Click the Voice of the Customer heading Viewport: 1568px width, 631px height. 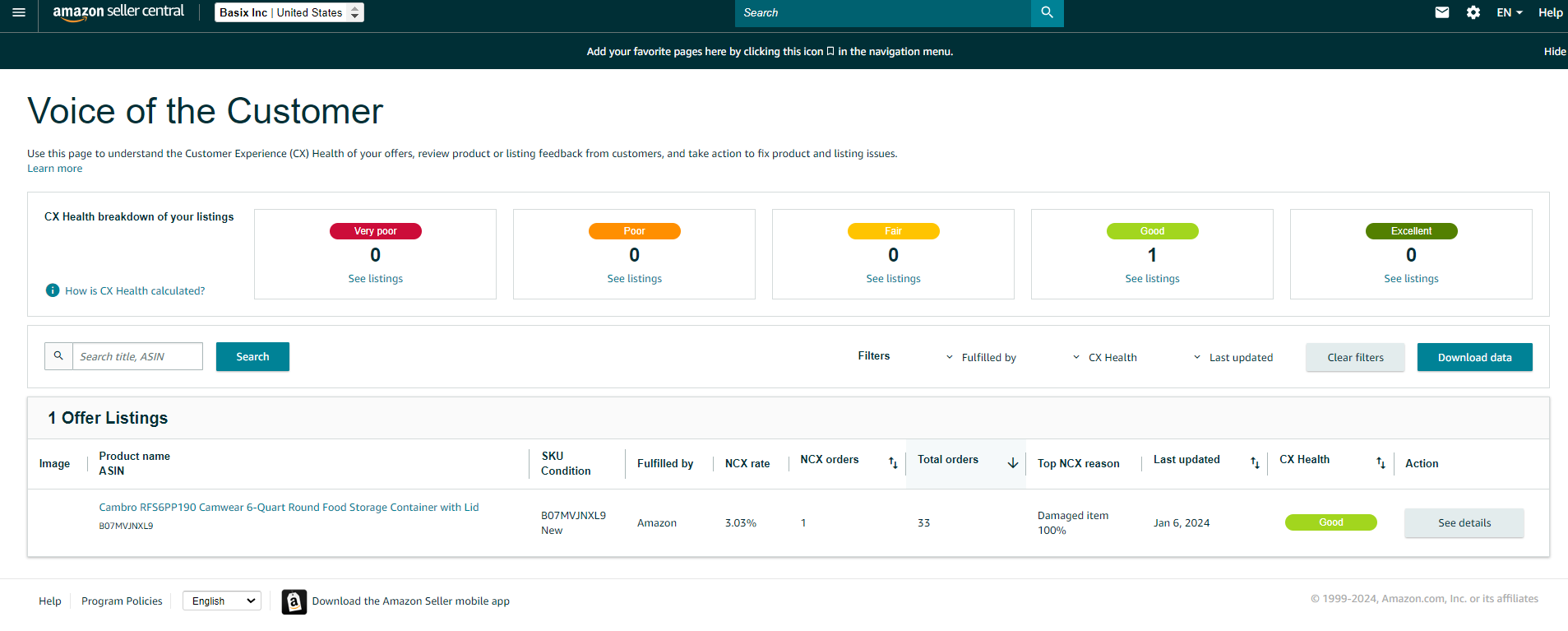pos(206,111)
